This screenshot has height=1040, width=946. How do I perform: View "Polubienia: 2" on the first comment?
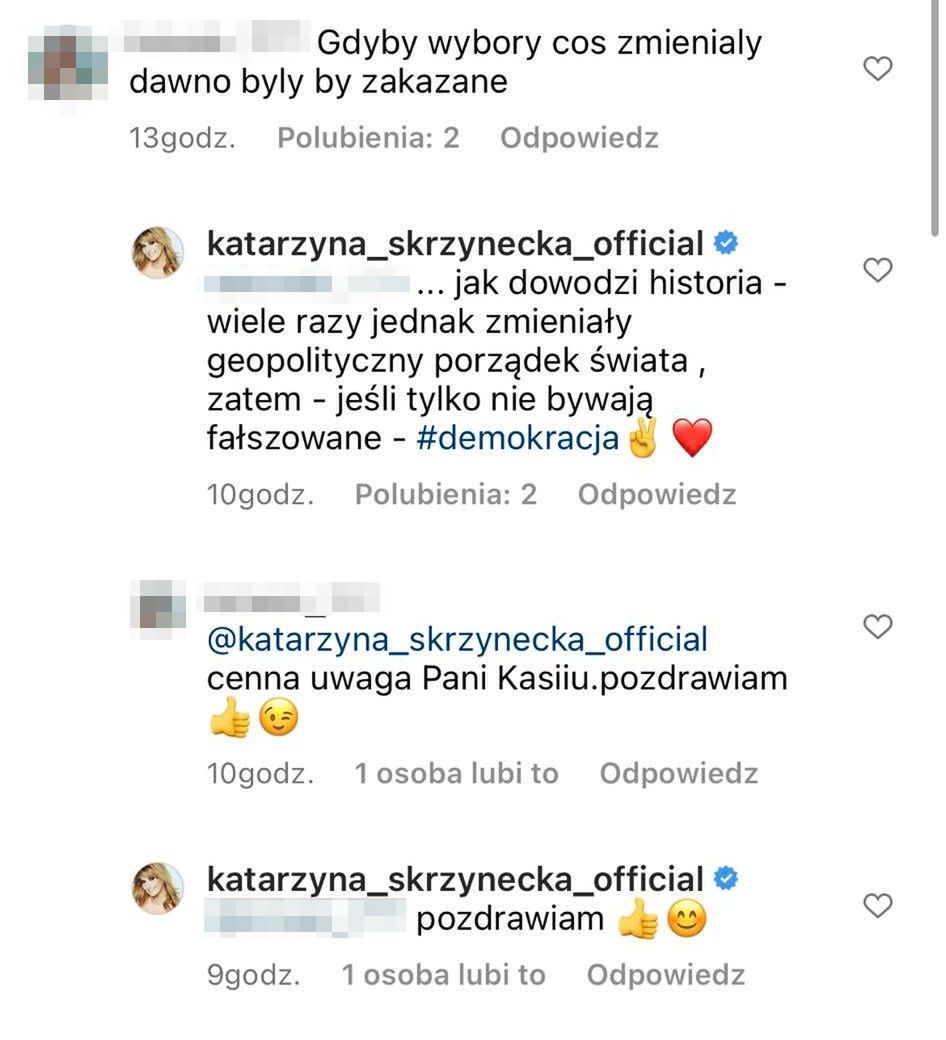pos(368,138)
